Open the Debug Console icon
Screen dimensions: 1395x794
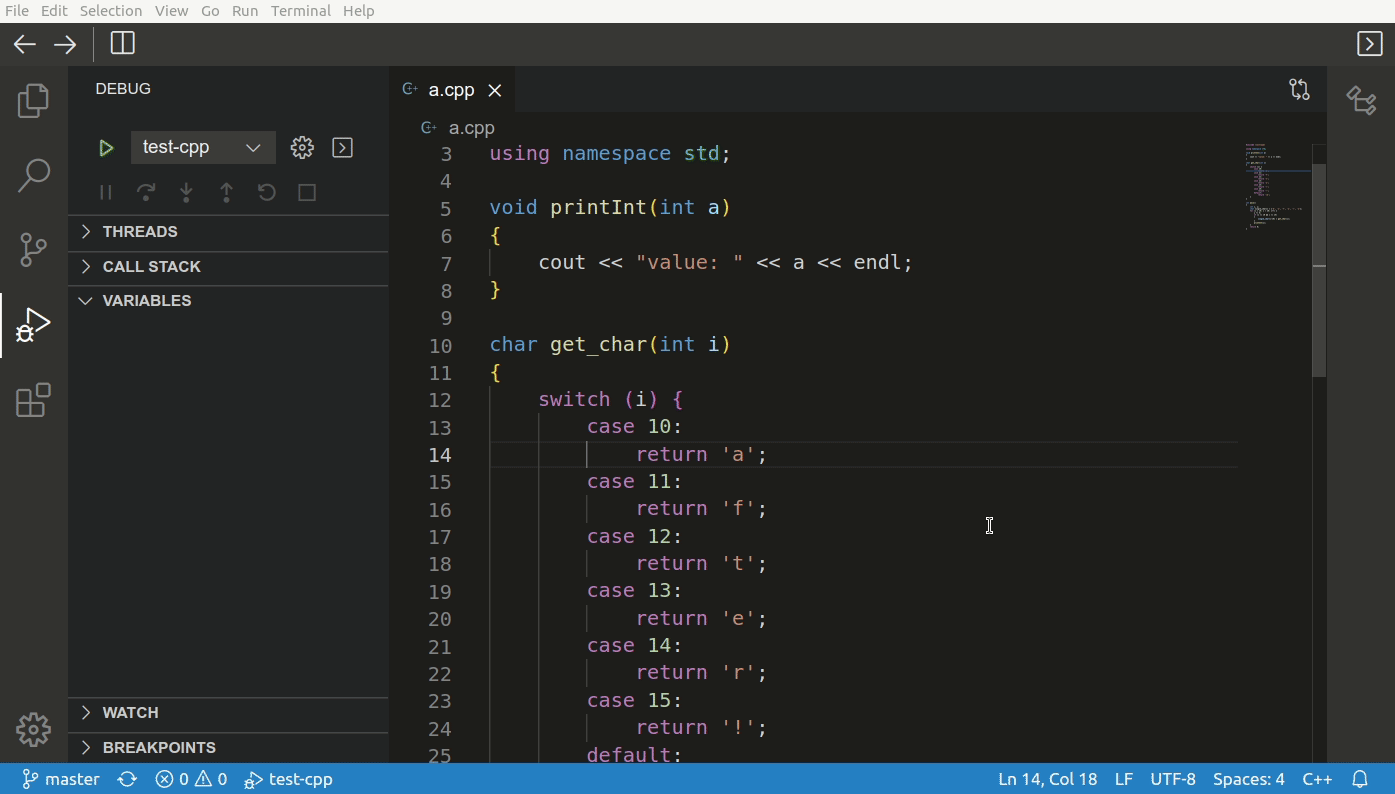(x=342, y=148)
